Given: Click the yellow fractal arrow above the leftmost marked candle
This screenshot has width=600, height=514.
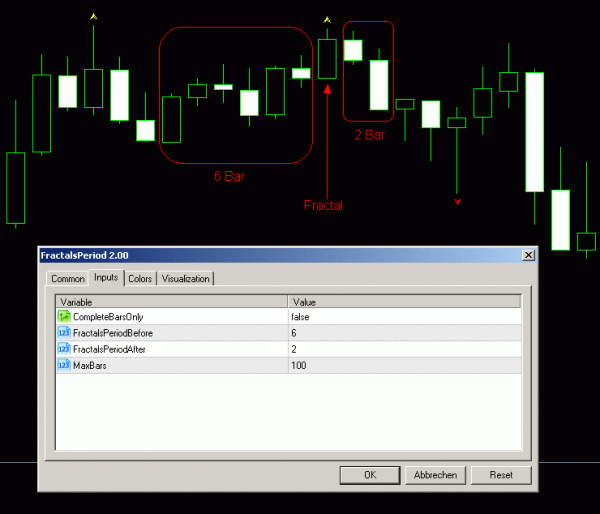Looking at the screenshot, I should pyautogui.click(x=93, y=17).
